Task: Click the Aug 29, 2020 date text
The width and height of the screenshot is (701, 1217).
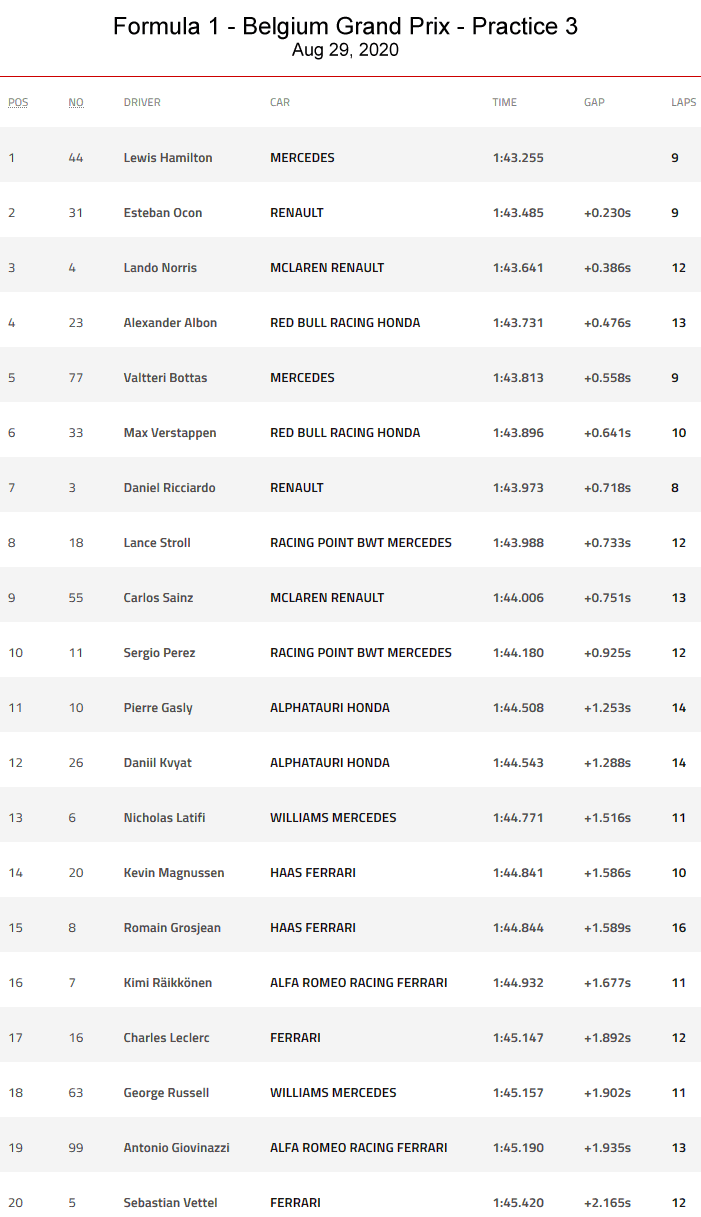Action: pyautogui.click(x=345, y=50)
